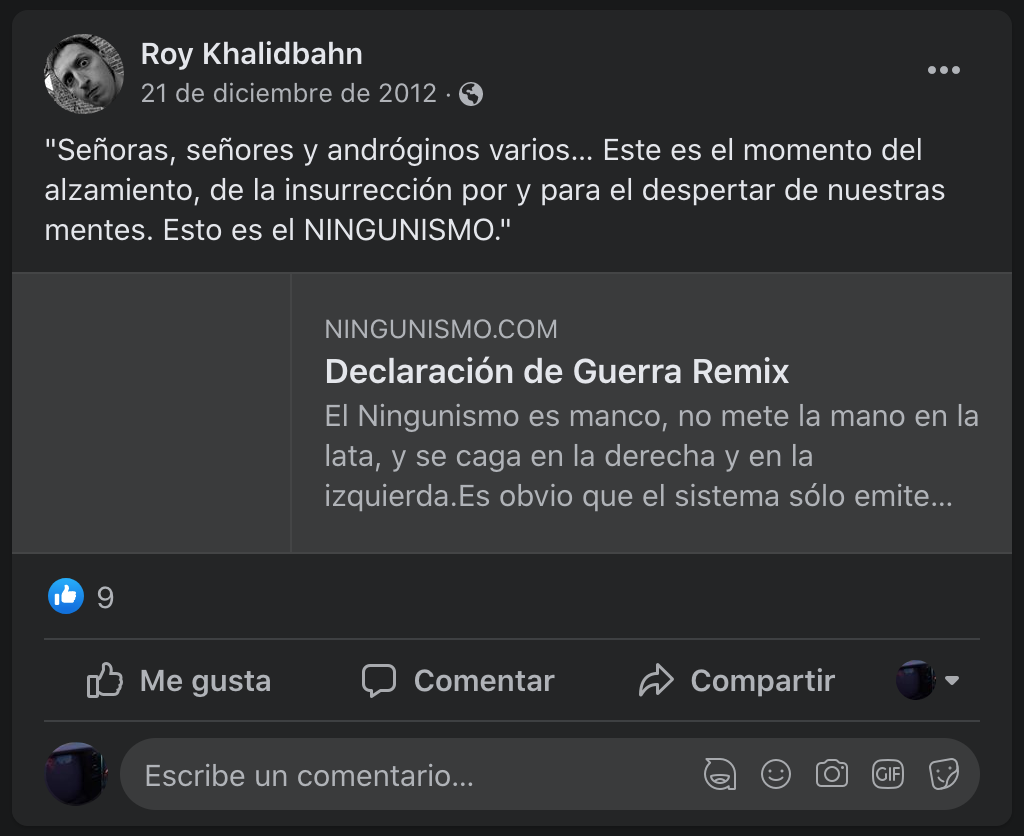Expand the comment-as profile selector dropdown
This screenshot has height=836, width=1024.
pyautogui.click(x=928, y=681)
